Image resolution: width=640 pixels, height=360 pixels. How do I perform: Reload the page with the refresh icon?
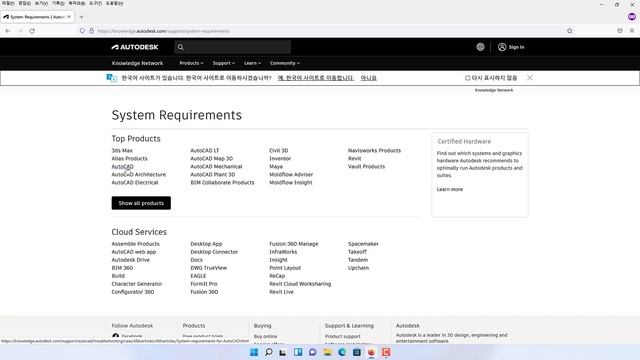(32, 31)
